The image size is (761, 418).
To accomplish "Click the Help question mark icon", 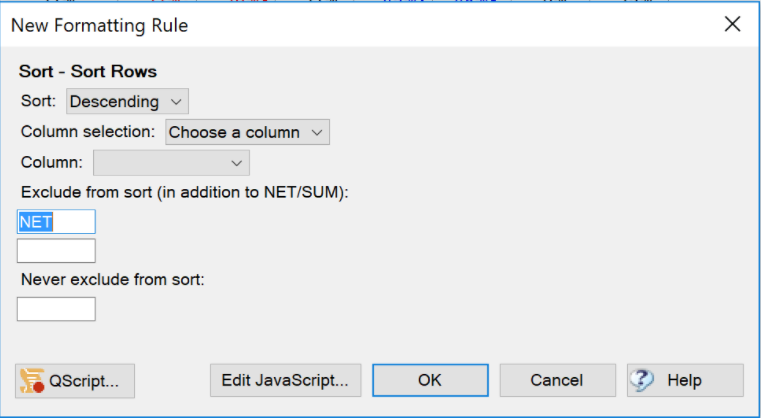I will [x=643, y=381].
